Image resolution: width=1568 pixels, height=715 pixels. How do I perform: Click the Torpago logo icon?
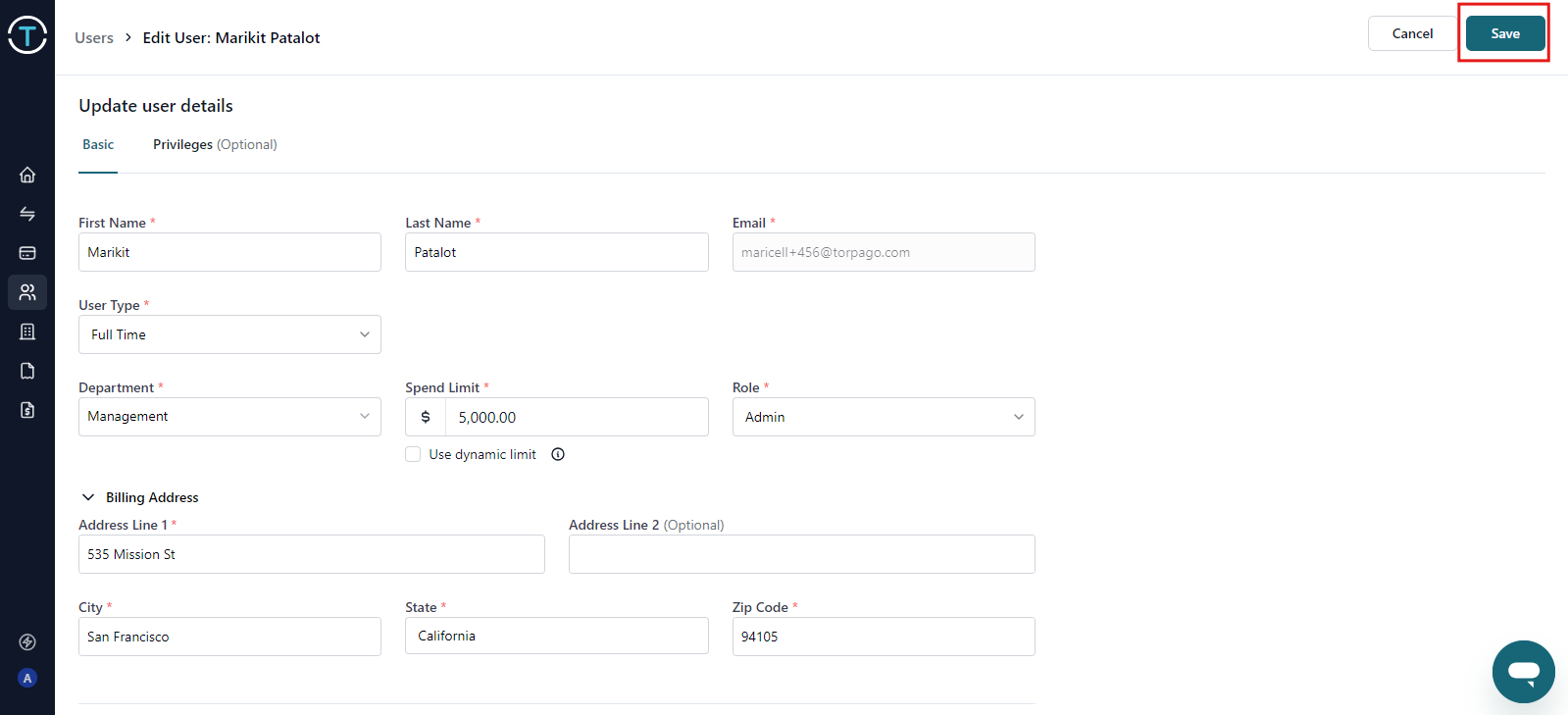coord(27,35)
